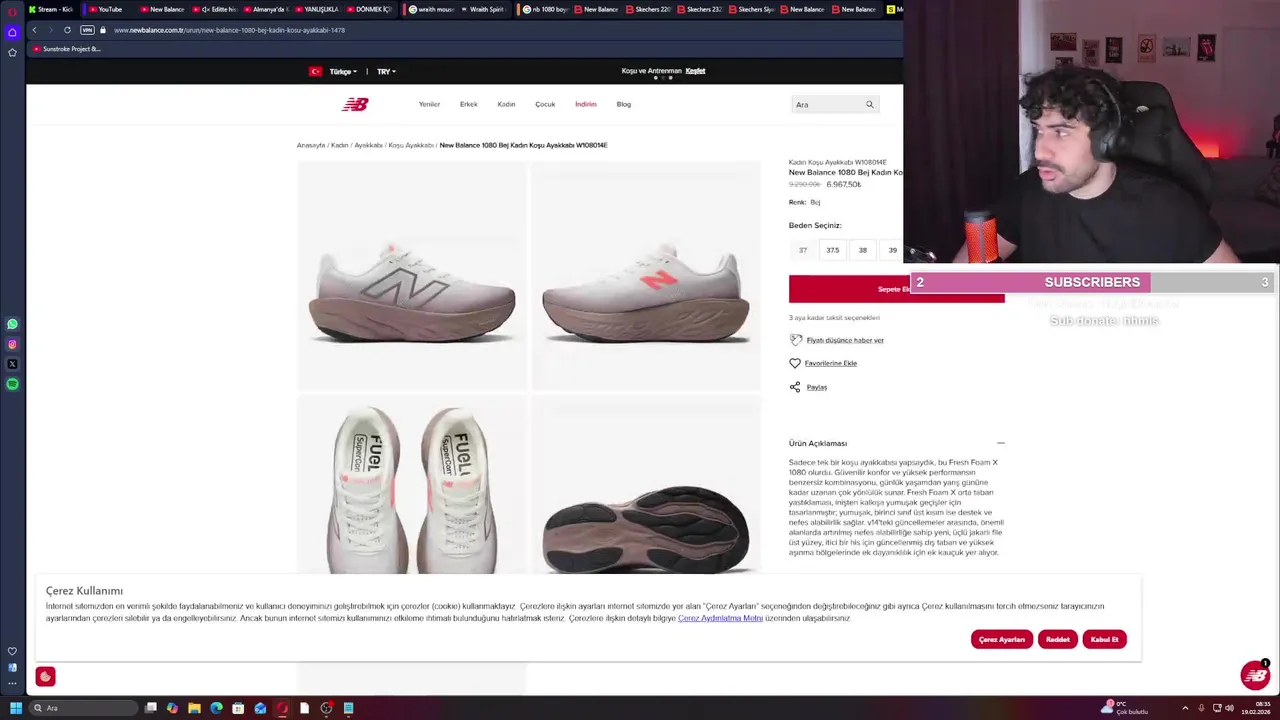
Task: Click the Keşfet link in top banner
Action: click(695, 71)
